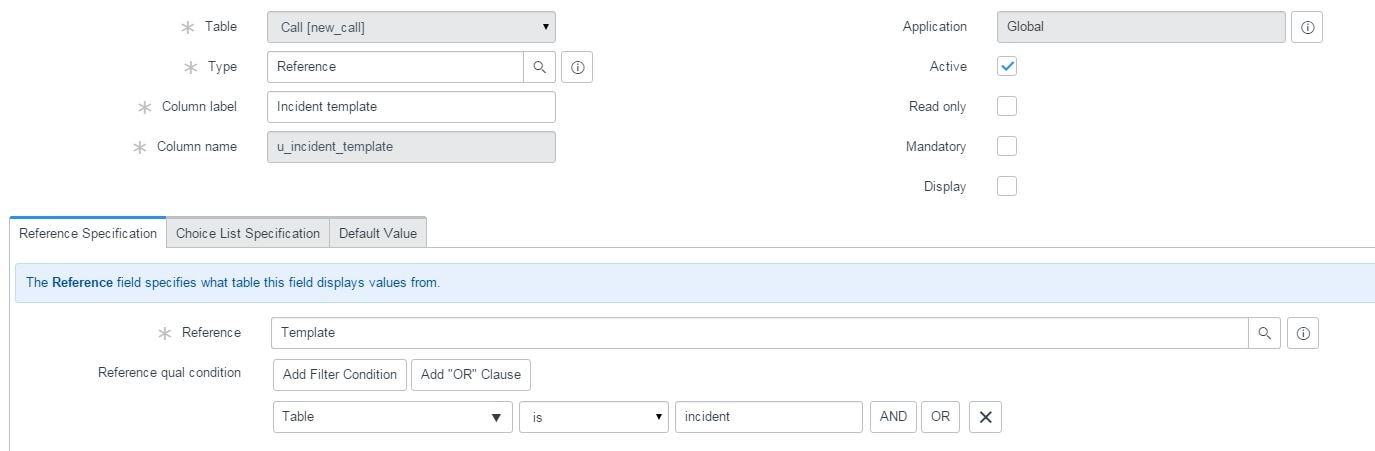Open the Reference field lookup magnifier
The image size is (1375, 451).
[1264, 333]
